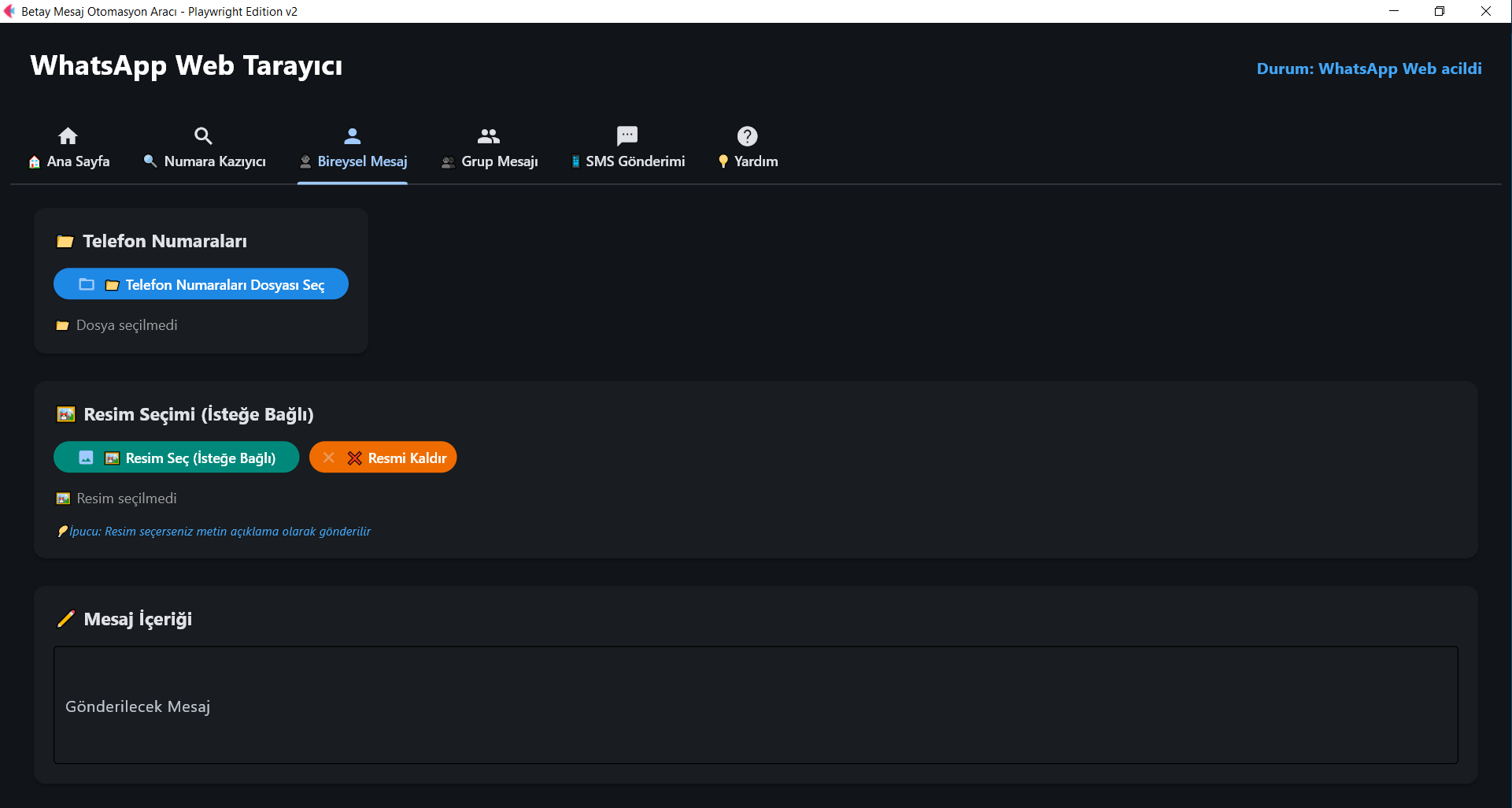
Task: Click the Telefon Numaraları section heading
Action: (x=165, y=241)
